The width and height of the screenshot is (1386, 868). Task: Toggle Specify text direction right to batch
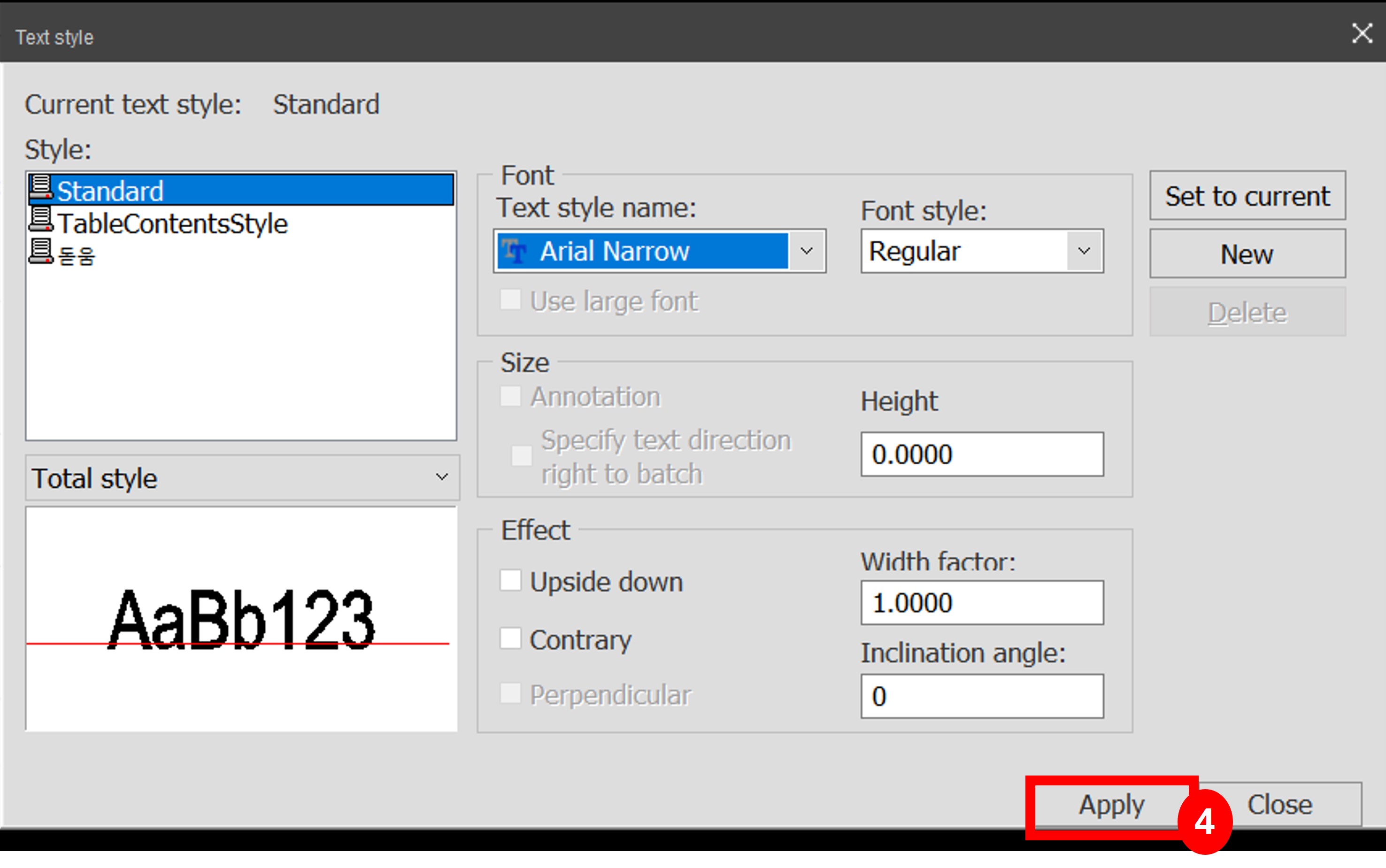521,456
